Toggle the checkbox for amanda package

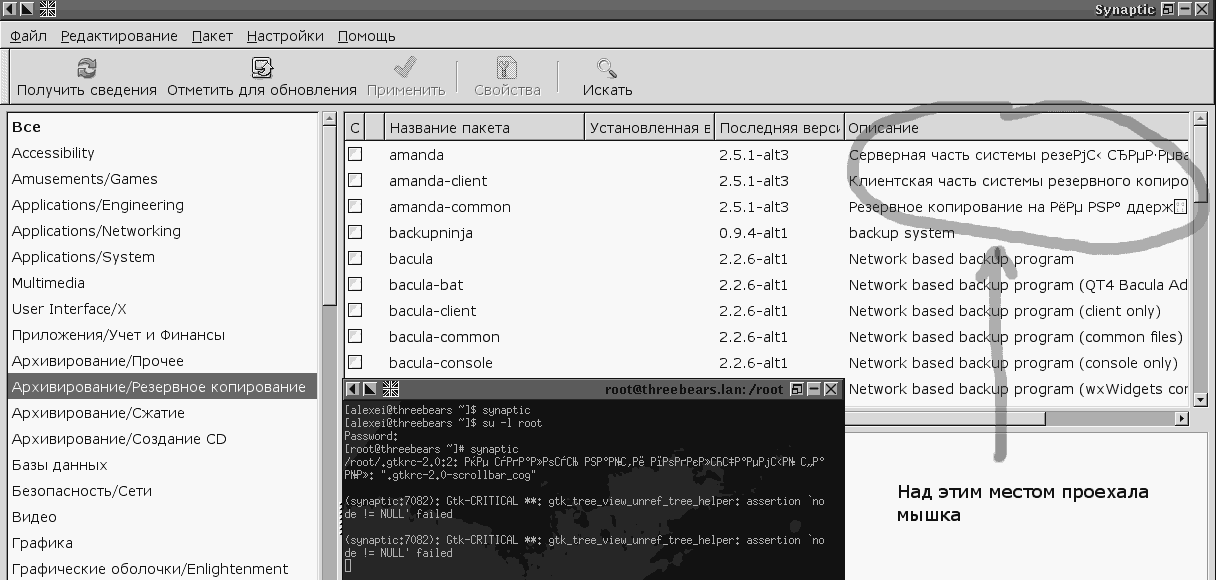click(x=355, y=155)
